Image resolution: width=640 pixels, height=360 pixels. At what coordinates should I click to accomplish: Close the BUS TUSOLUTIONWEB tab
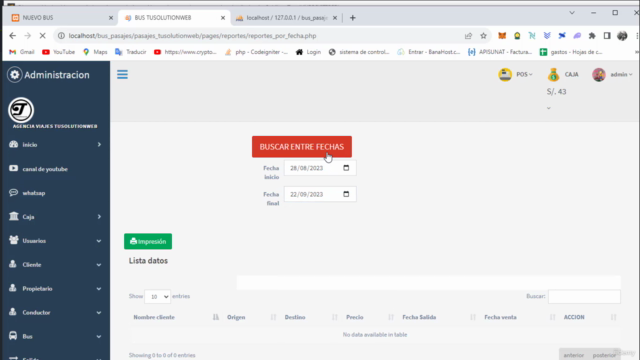(x=223, y=18)
